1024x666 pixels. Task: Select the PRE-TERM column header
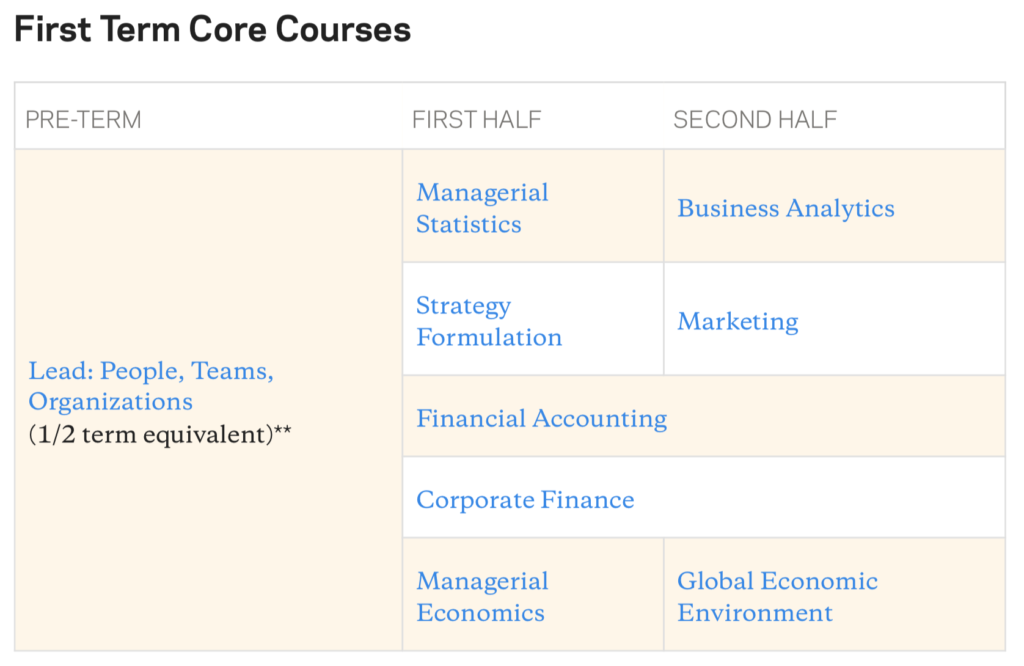83,119
